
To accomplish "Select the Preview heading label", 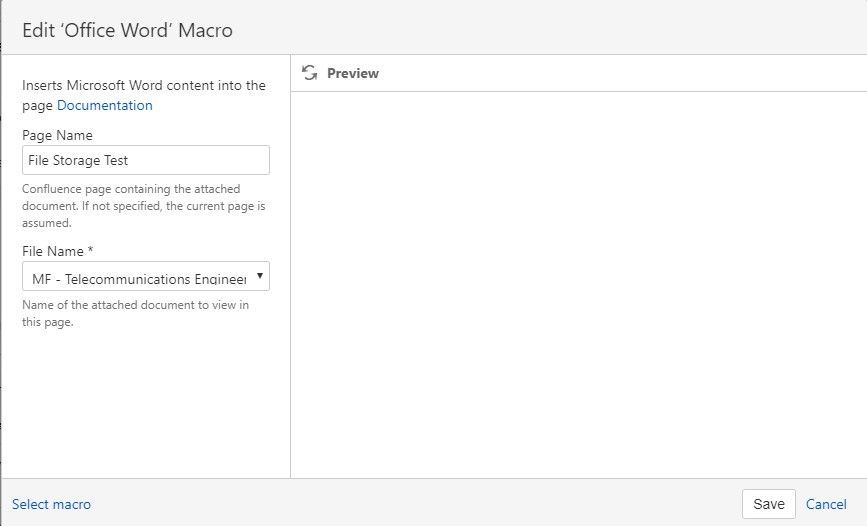I will click(353, 73).
